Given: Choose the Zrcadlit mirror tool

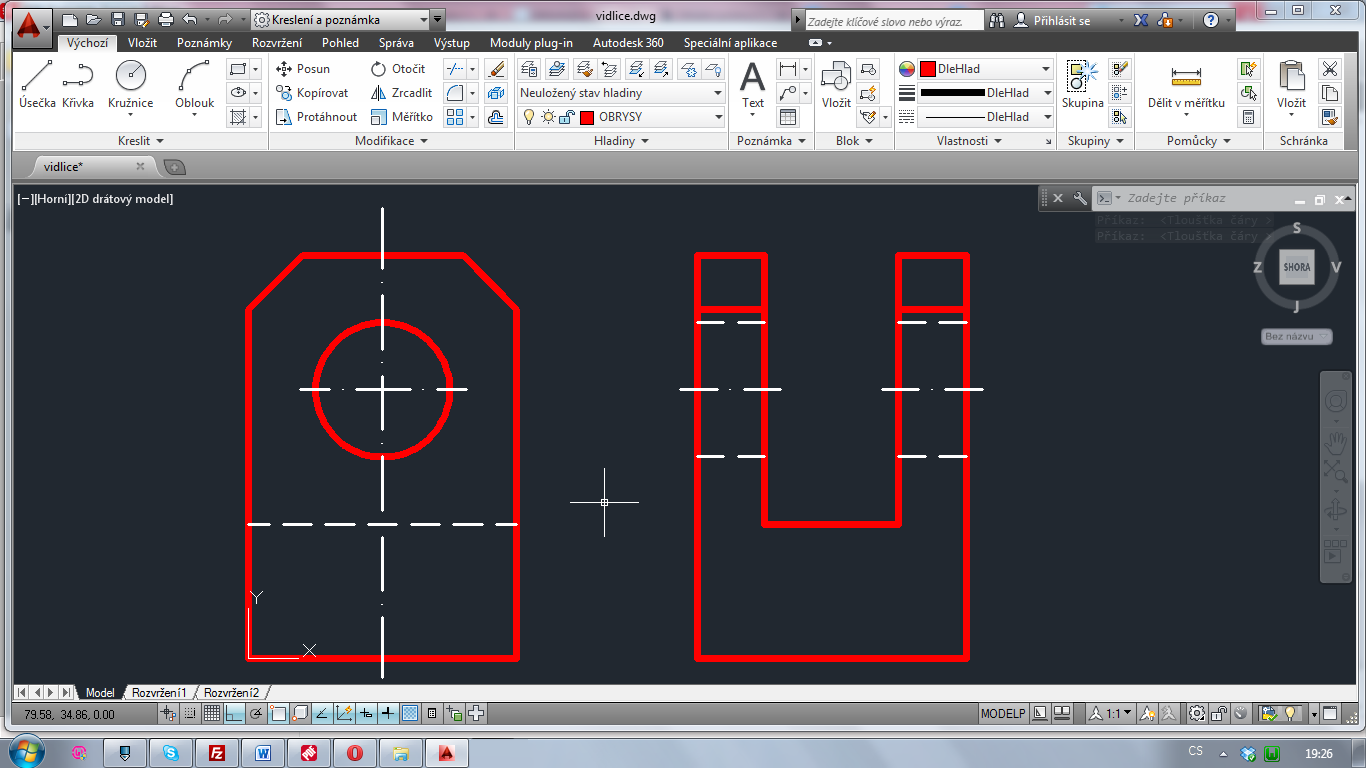Looking at the screenshot, I should (x=401, y=93).
